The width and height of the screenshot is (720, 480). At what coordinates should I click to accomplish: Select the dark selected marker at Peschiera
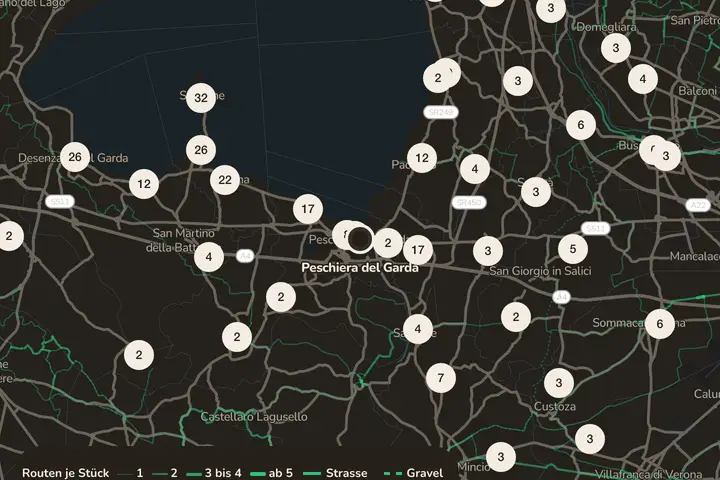pyautogui.click(x=360, y=239)
